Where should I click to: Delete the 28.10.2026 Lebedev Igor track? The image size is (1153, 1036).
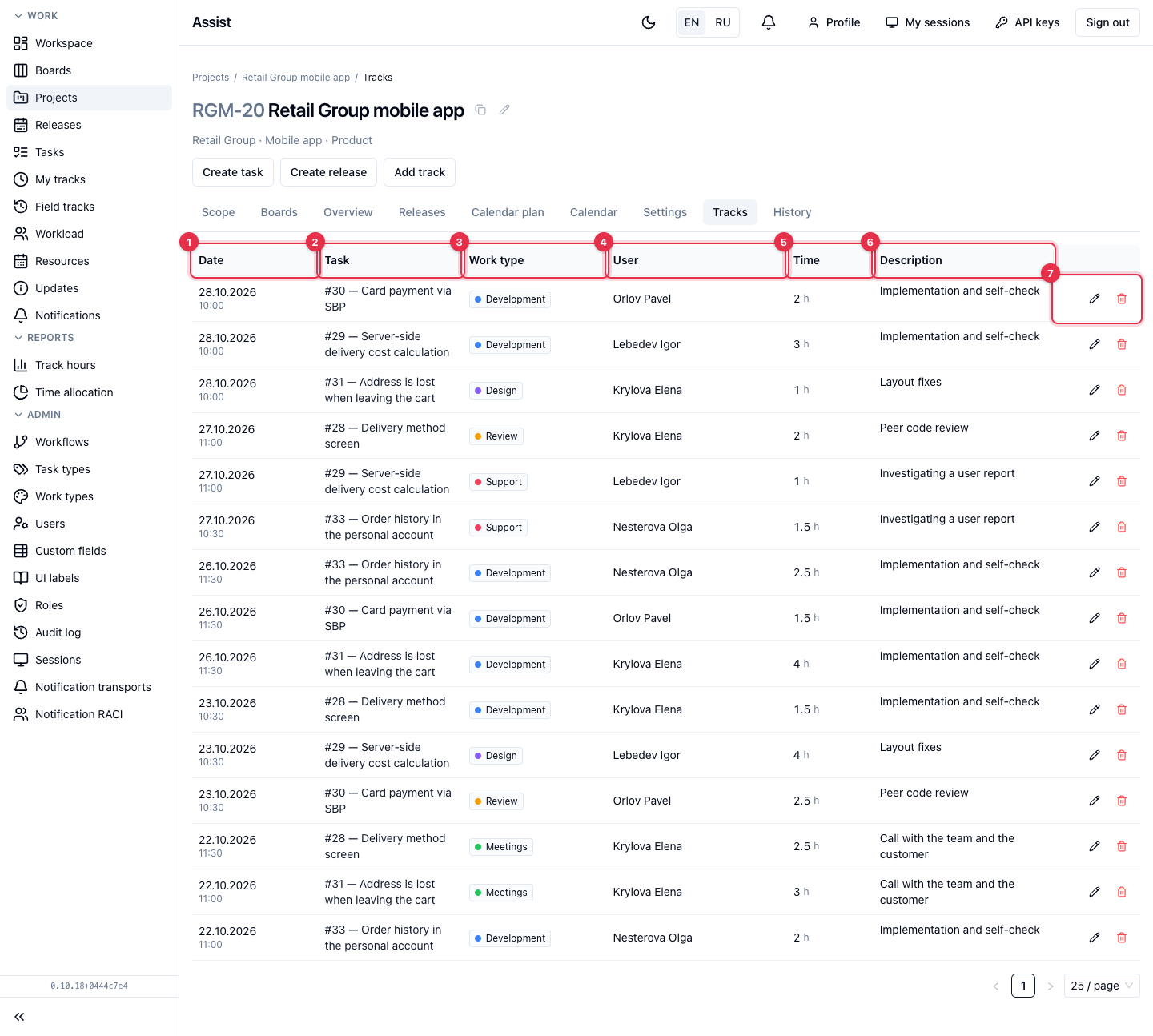pos(1122,344)
